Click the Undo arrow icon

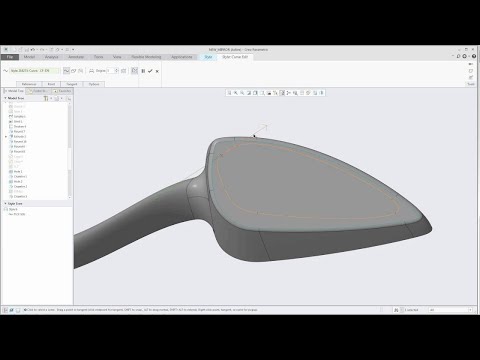pos(33,49)
